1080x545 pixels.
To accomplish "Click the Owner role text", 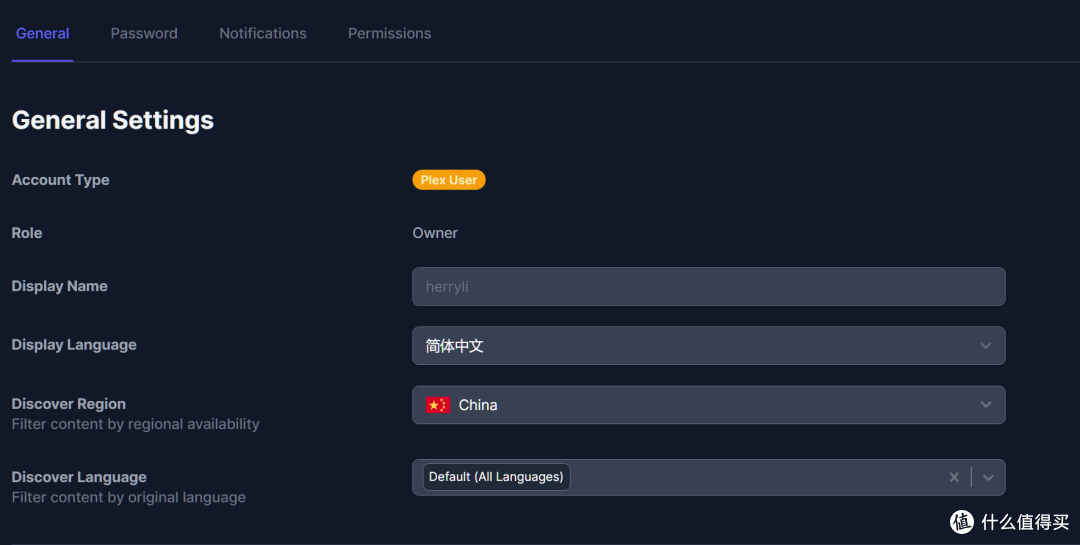I will [435, 233].
